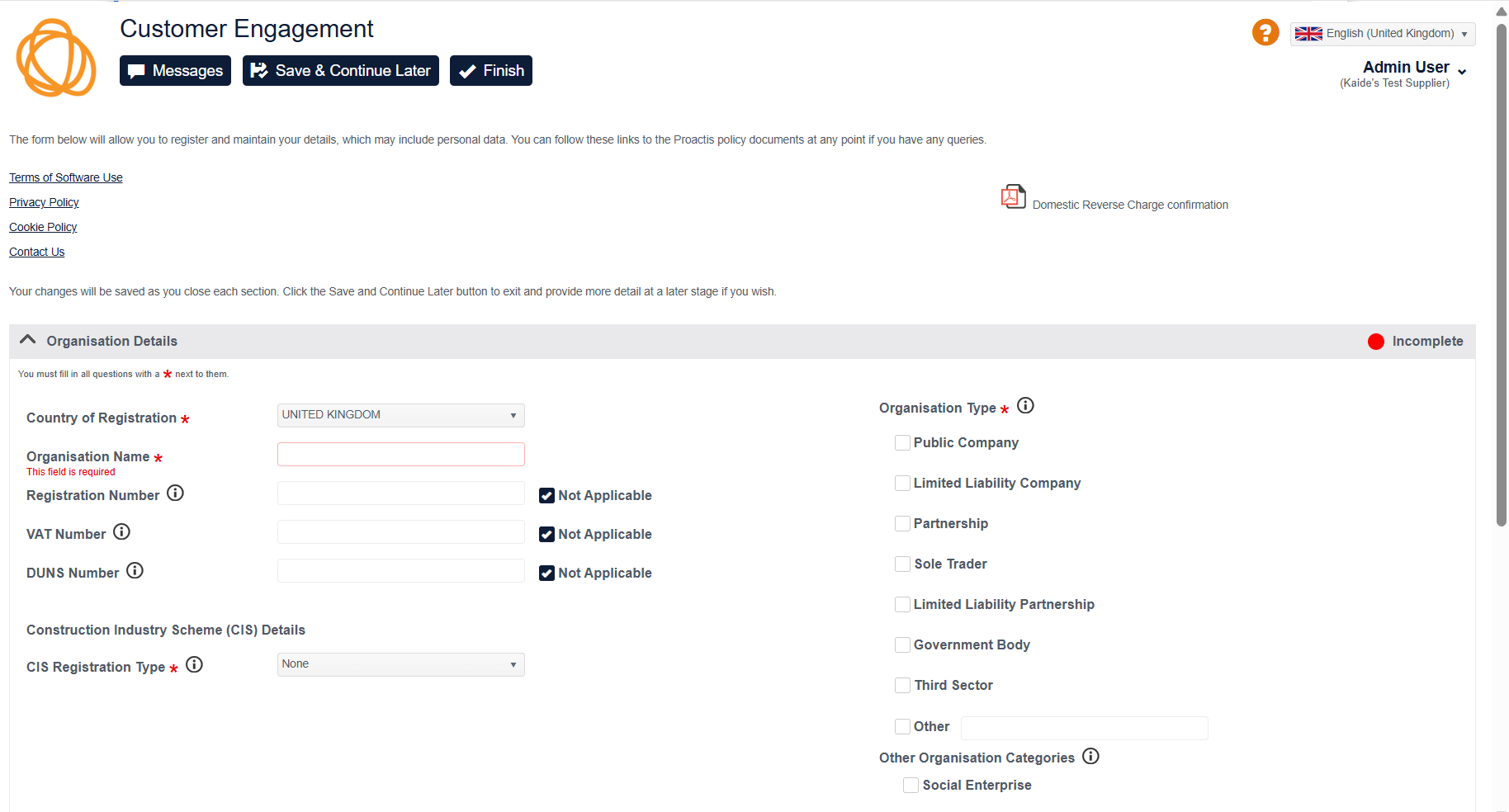Open the Country of Registration dropdown
This screenshot has height=812, width=1509.
(401, 415)
